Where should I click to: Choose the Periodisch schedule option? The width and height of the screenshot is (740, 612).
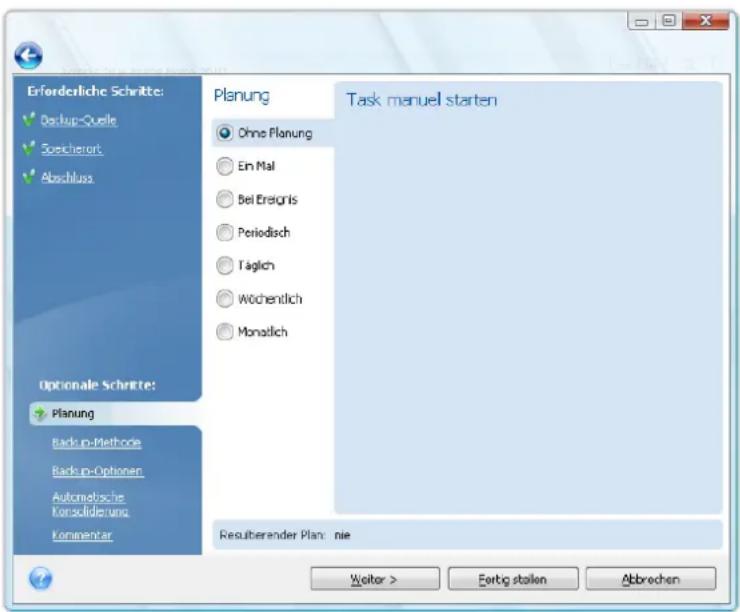pos(225,232)
